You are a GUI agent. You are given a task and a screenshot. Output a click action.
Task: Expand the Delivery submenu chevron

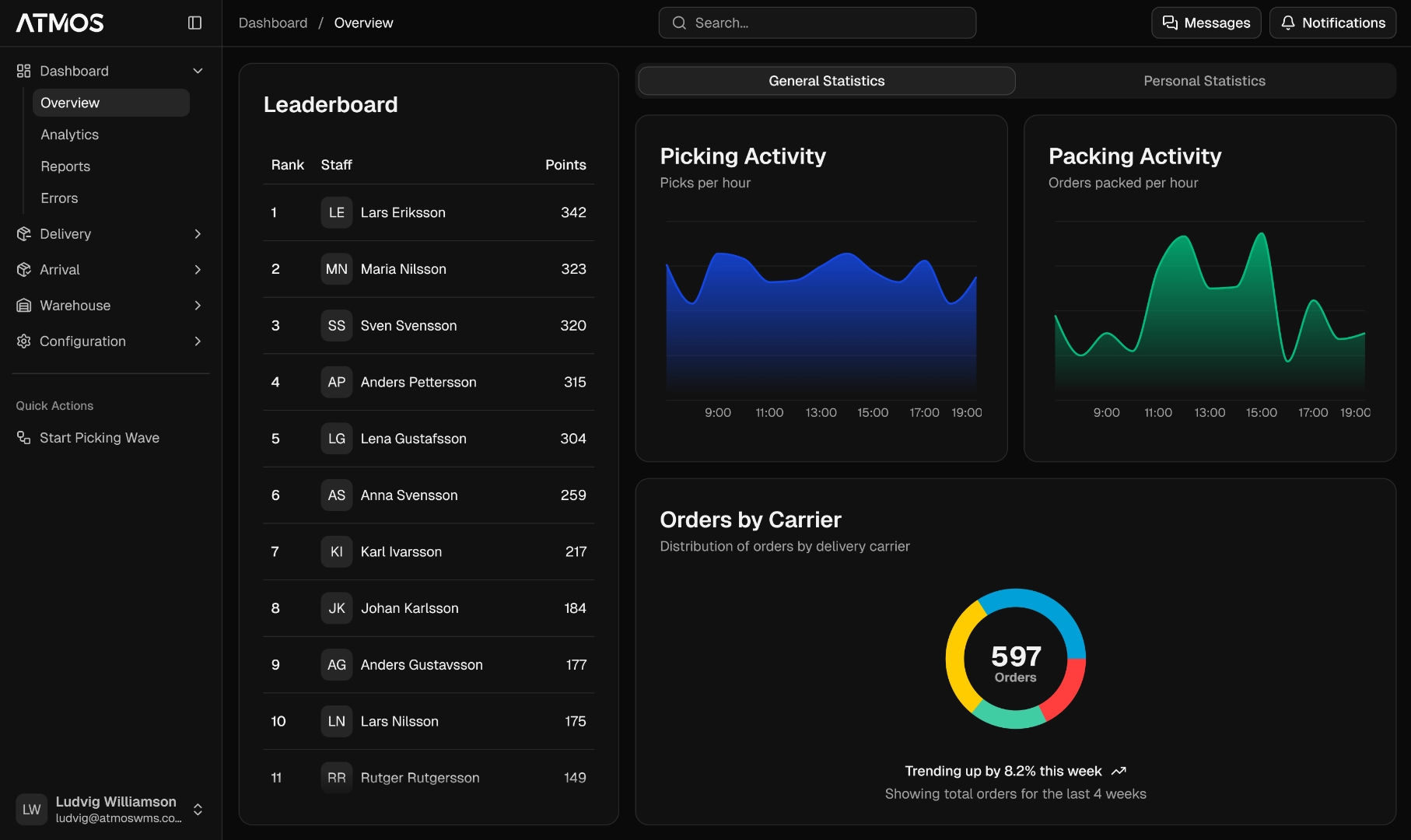point(198,234)
